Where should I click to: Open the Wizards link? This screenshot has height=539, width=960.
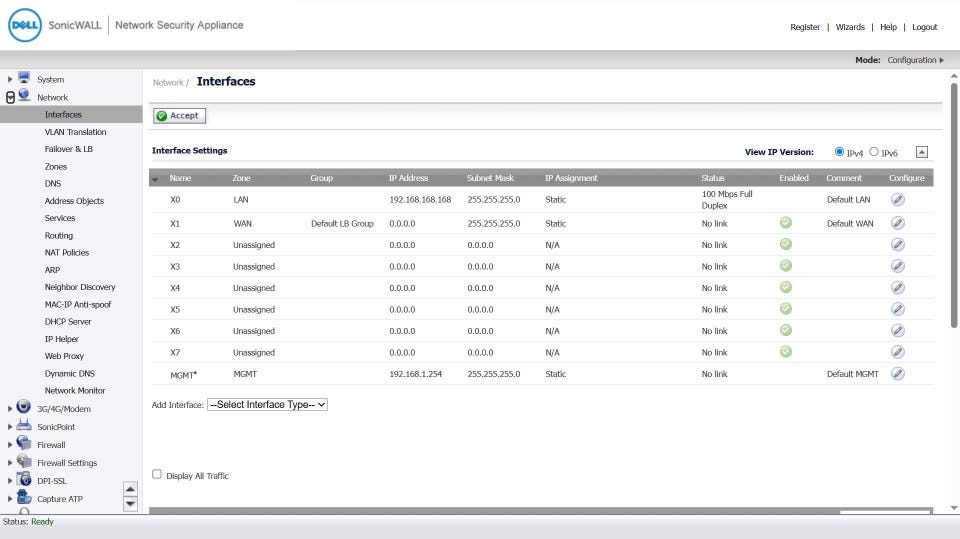point(850,27)
